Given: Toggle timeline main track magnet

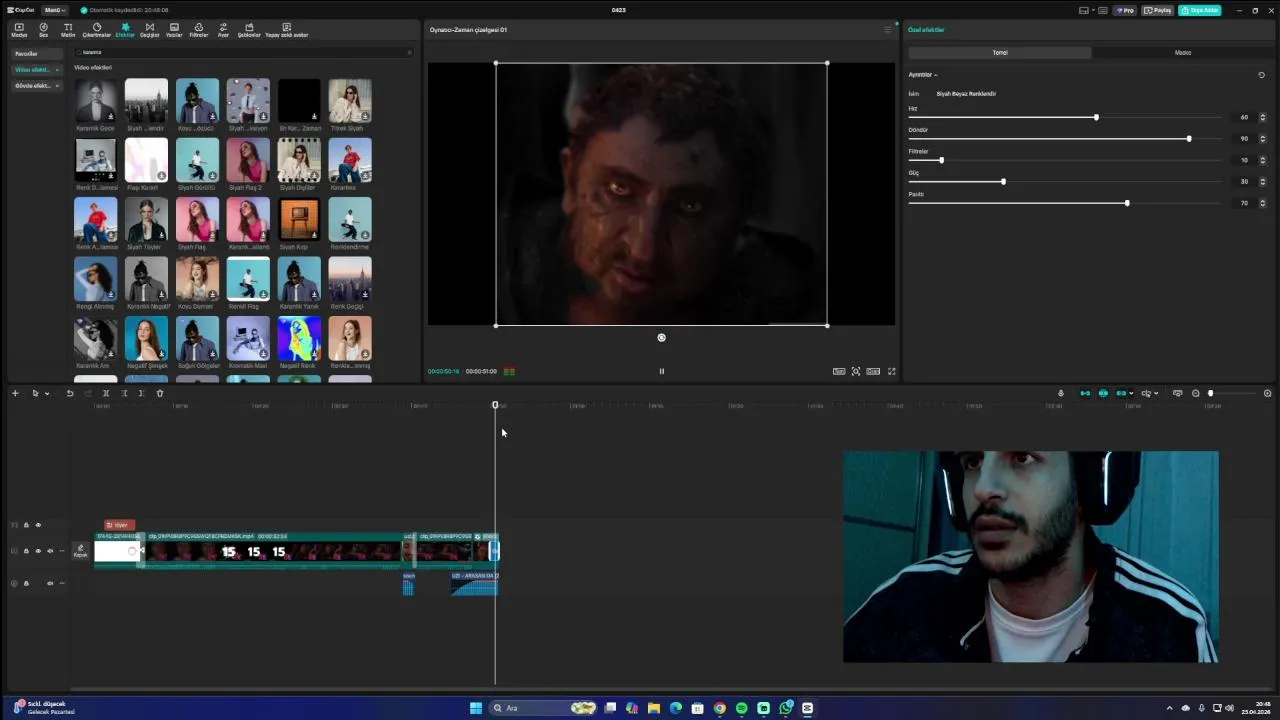Looking at the screenshot, I should pos(1085,393).
